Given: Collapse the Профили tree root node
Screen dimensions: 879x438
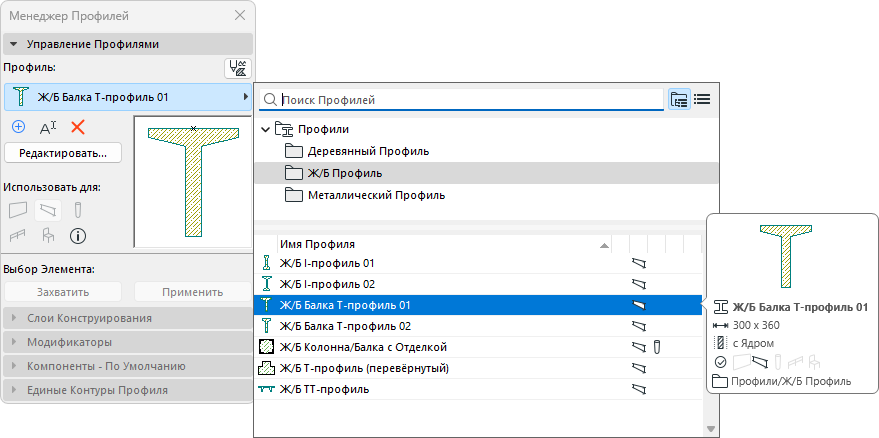Looking at the screenshot, I should point(265,130).
